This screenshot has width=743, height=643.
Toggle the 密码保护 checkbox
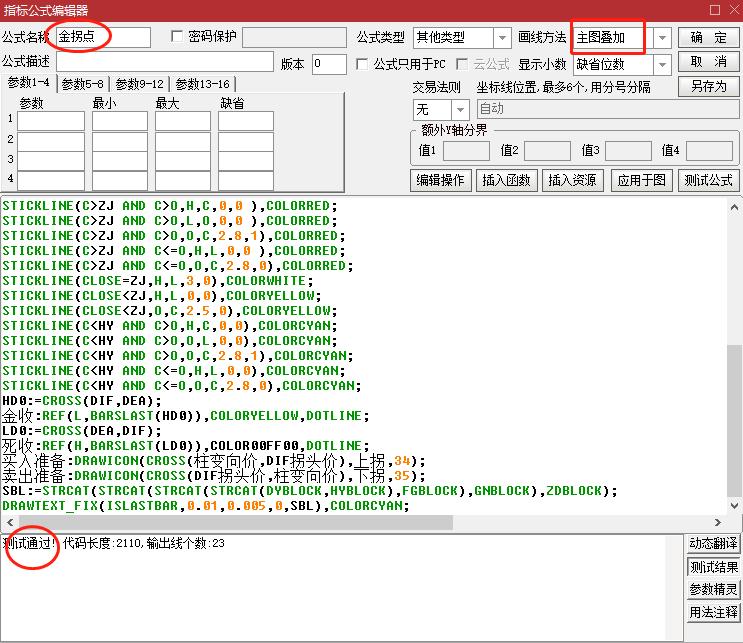[x=178, y=37]
